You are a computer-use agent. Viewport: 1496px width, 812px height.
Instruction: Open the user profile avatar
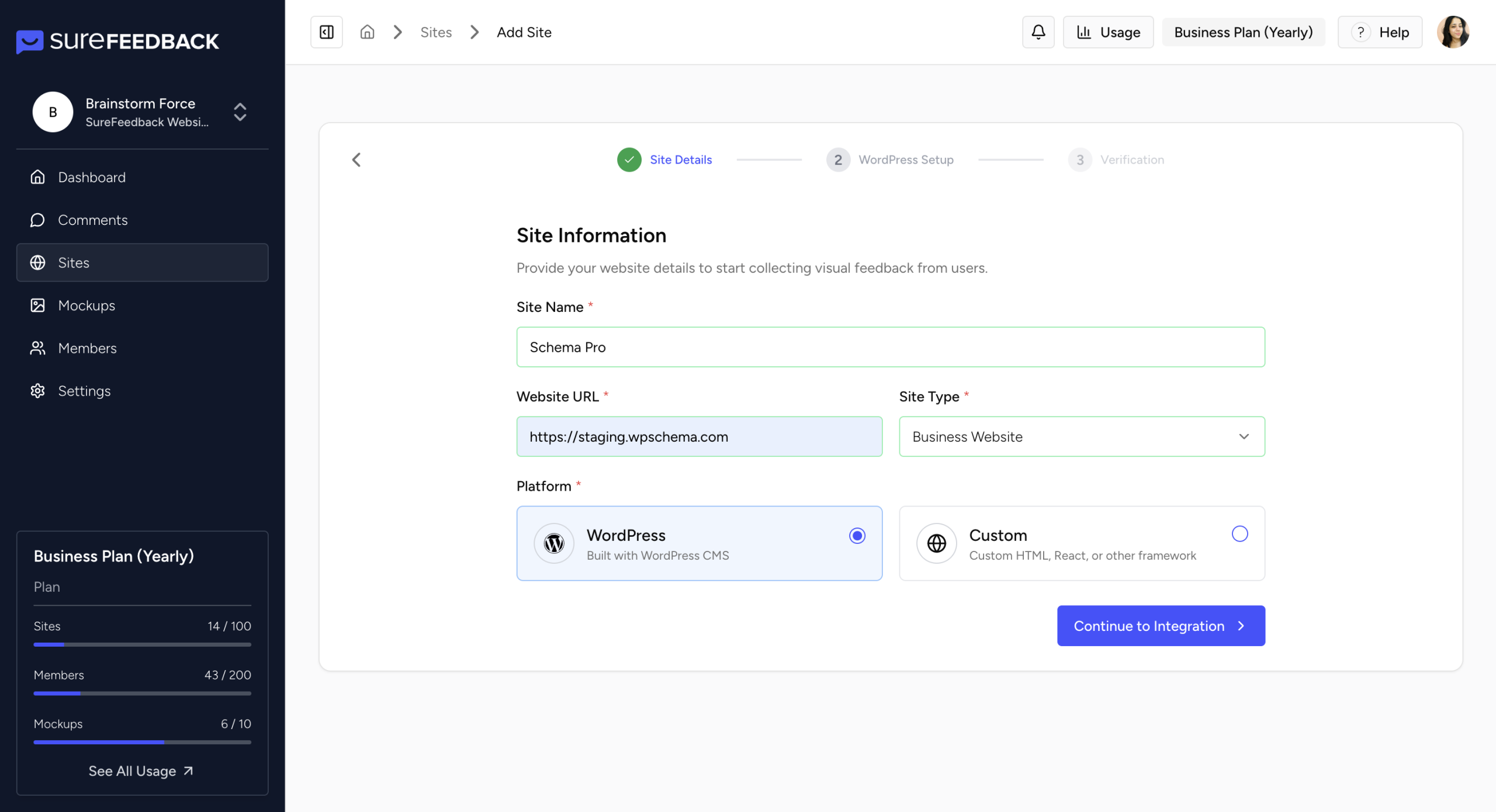click(1453, 32)
